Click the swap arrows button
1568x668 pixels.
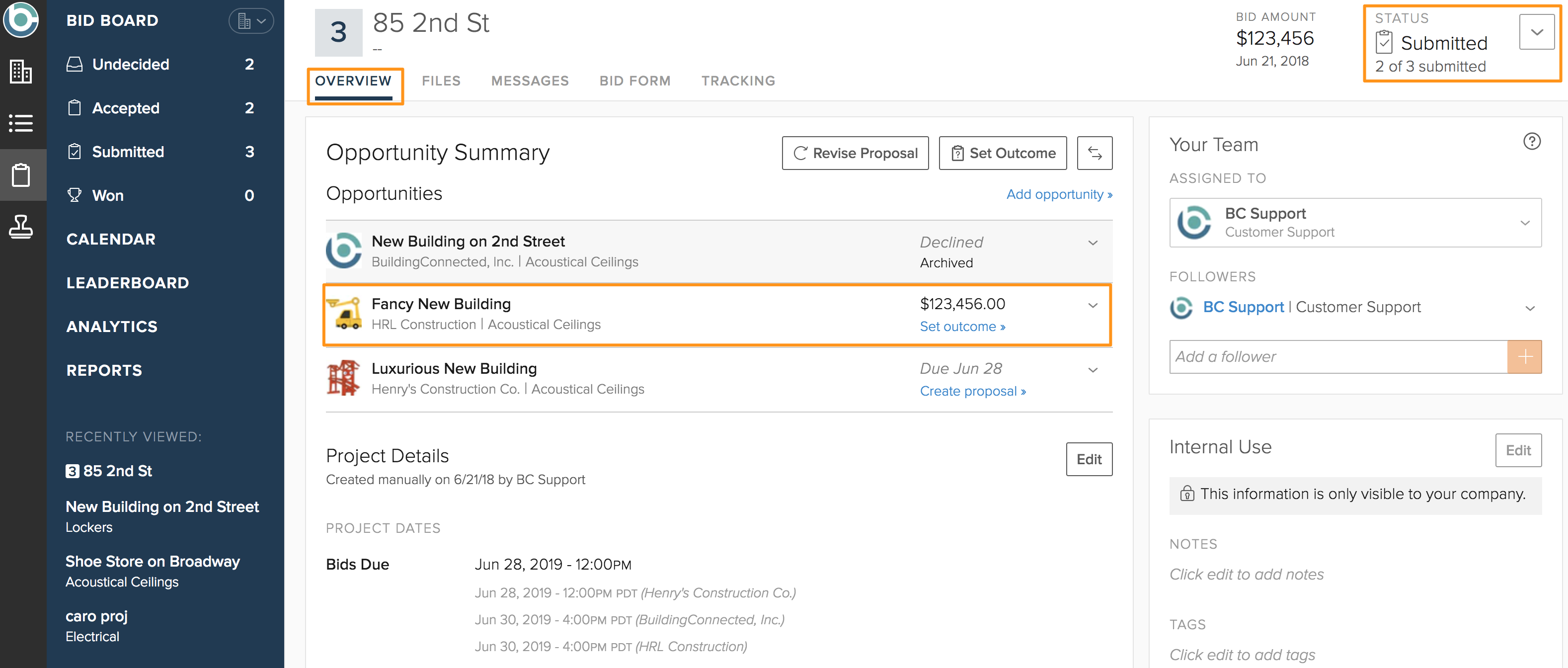(1094, 153)
